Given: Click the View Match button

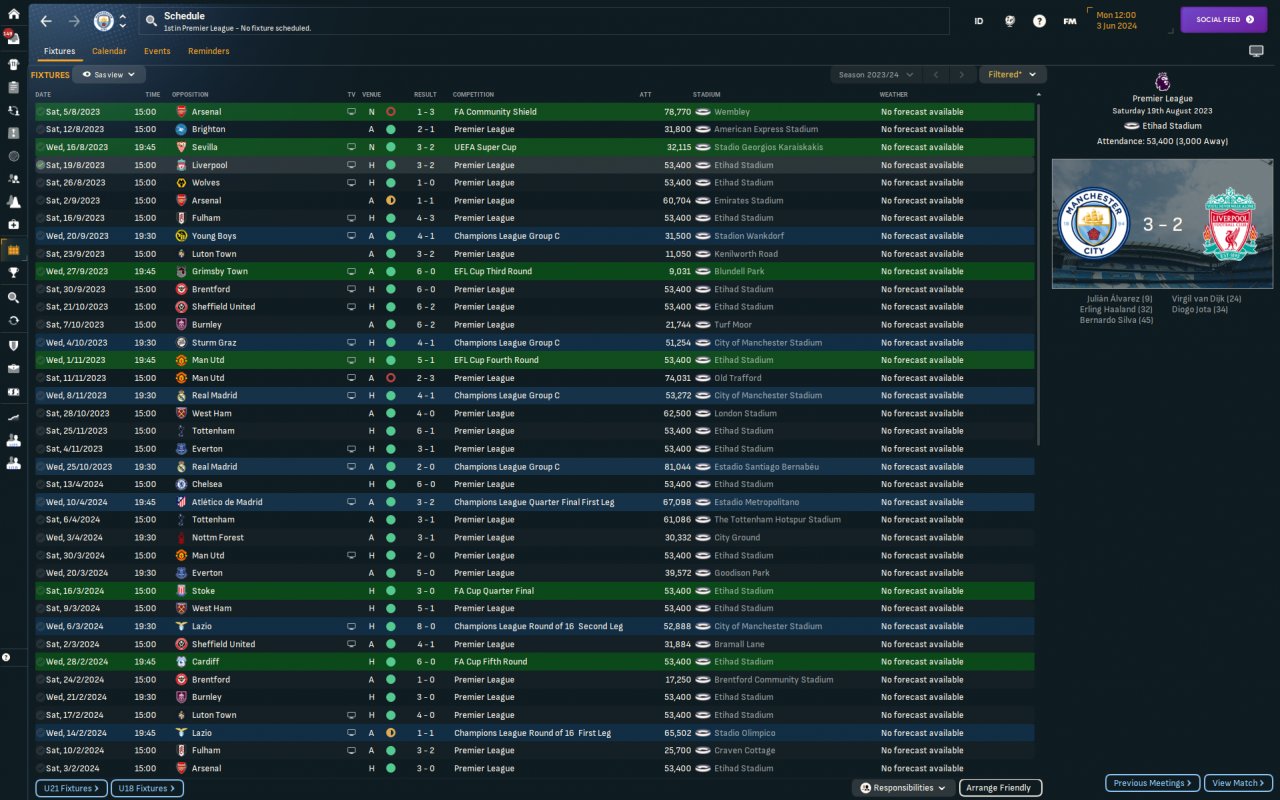Looking at the screenshot, I should tap(1238, 783).
